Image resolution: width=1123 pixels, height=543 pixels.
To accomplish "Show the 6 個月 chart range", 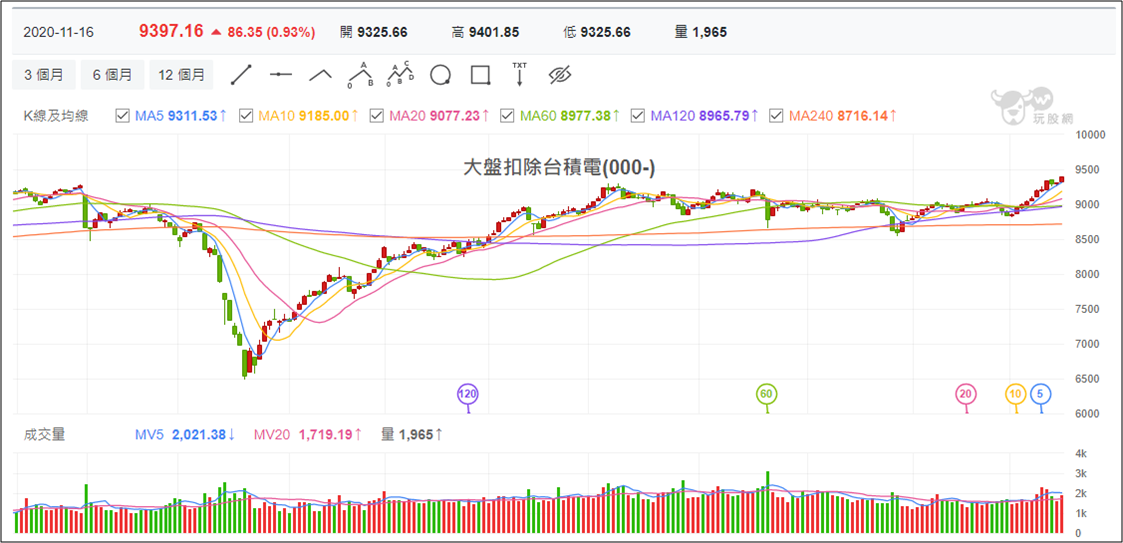I will click(x=112, y=75).
